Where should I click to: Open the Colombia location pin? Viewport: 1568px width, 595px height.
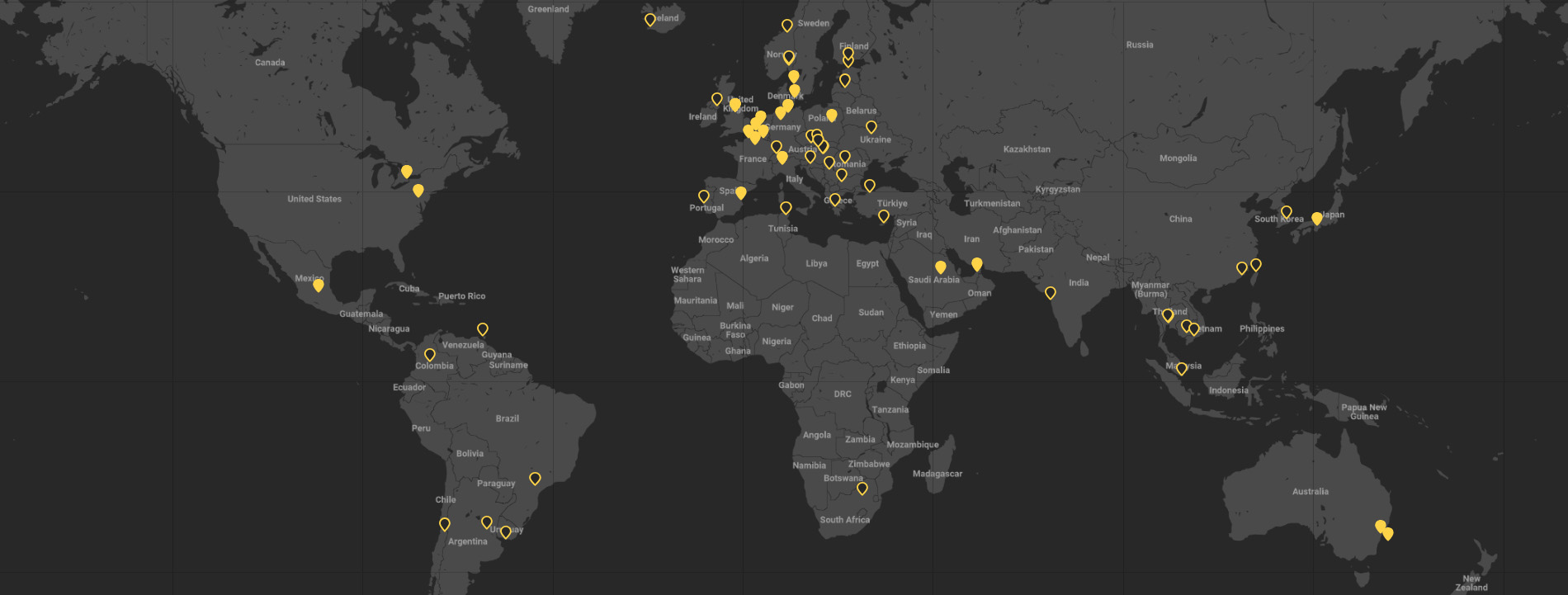[430, 355]
